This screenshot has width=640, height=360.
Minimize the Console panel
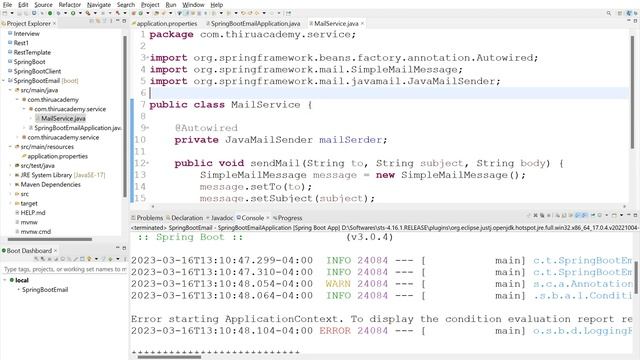click(x=629, y=215)
